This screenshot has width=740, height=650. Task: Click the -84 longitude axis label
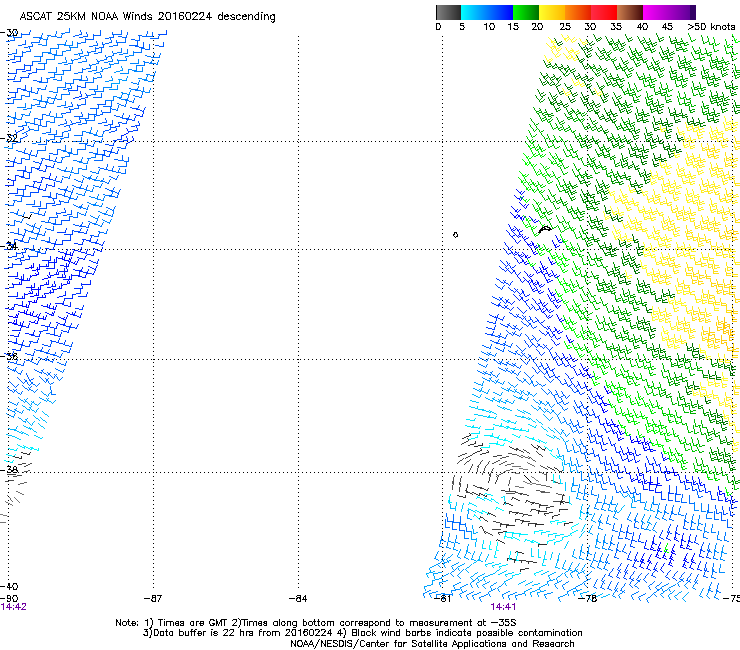tap(298, 599)
